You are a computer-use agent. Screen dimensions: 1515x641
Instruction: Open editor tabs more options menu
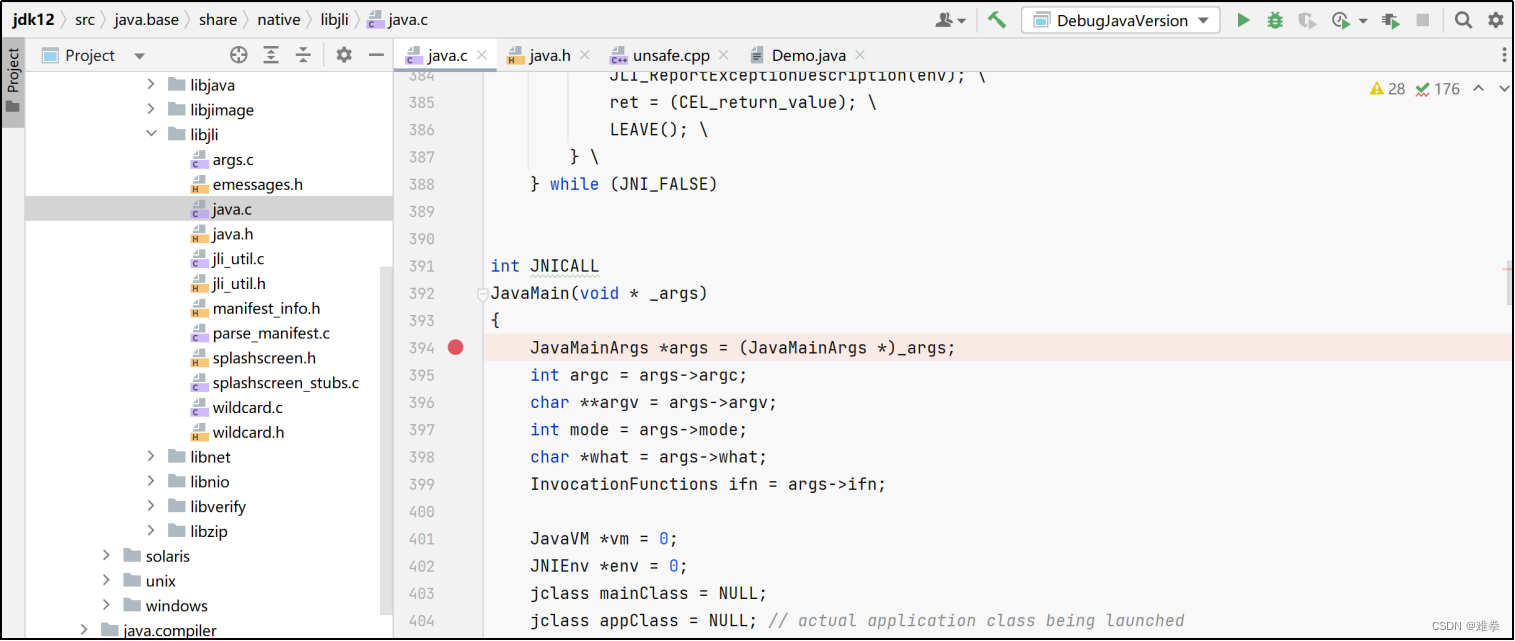1504,55
